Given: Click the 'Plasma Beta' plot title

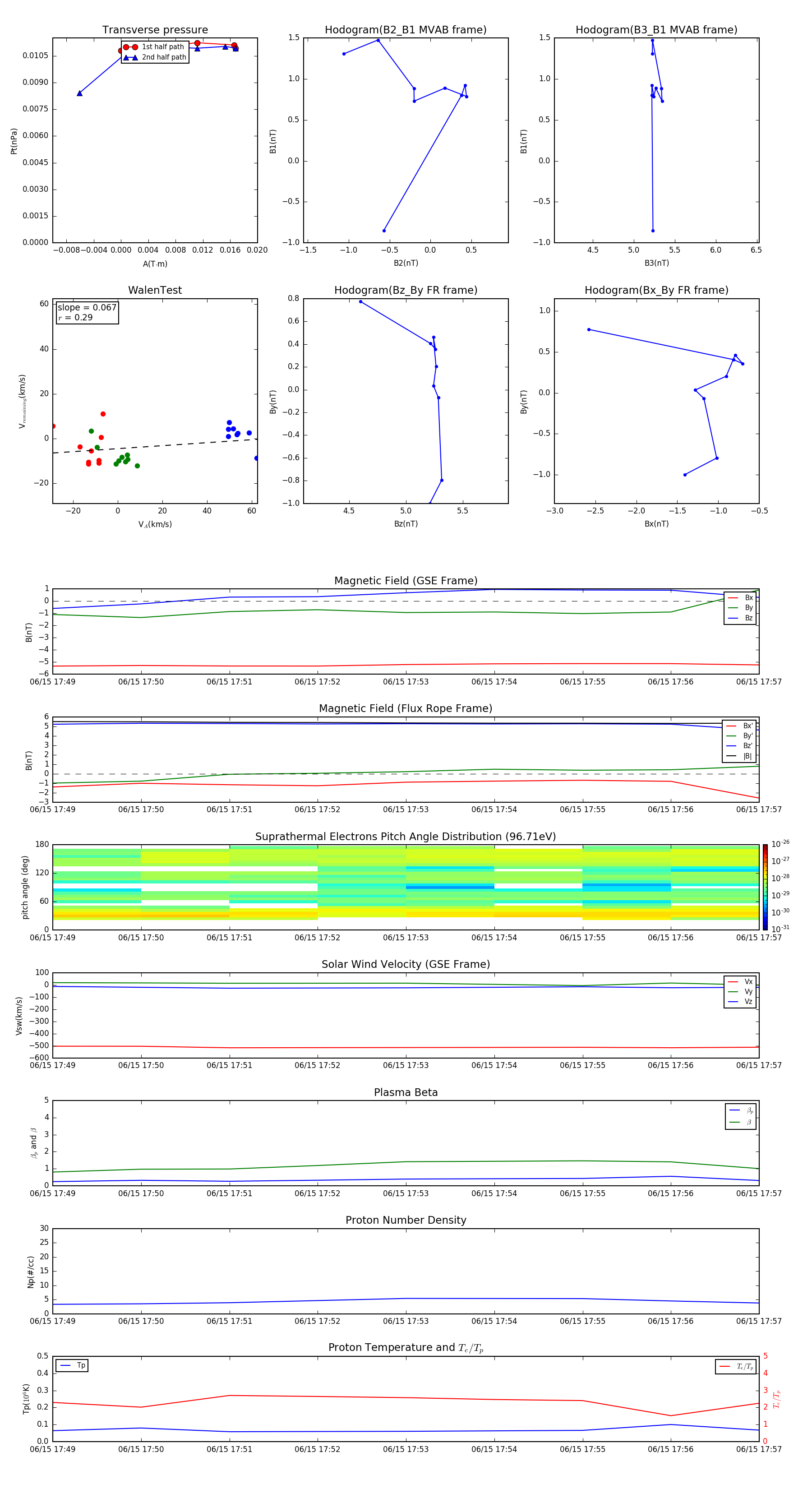Looking at the screenshot, I should pos(406,1093).
